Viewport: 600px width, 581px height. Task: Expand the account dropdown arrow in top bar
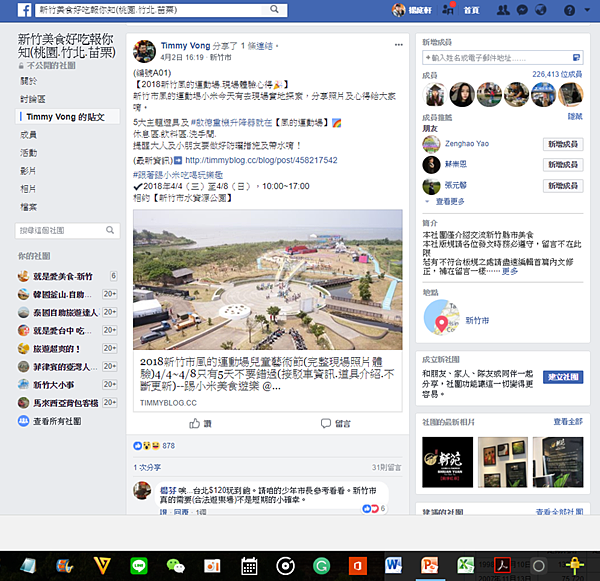pos(587,10)
